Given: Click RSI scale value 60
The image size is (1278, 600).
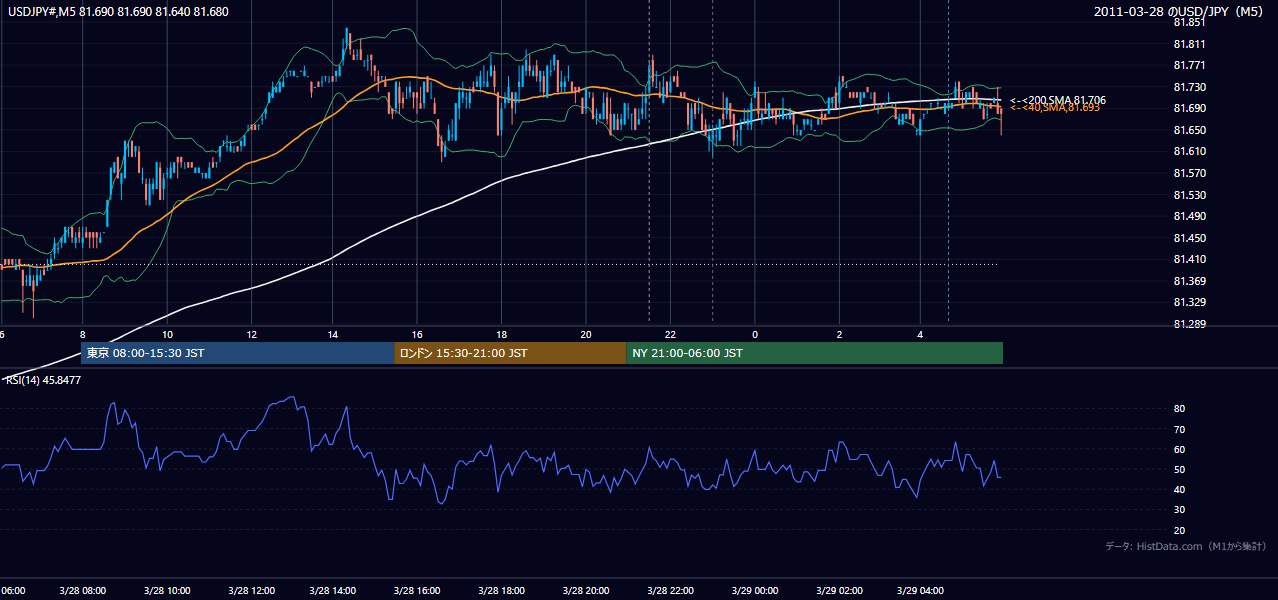Looking at the screenshot, I should click(x=1180, y=450).
